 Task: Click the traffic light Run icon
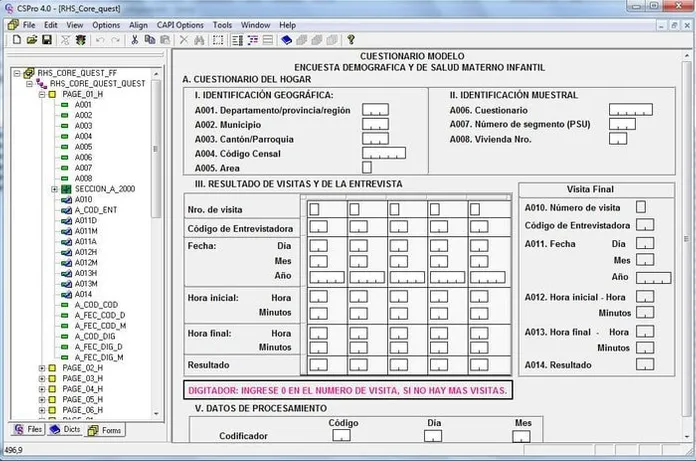[81, 40]
